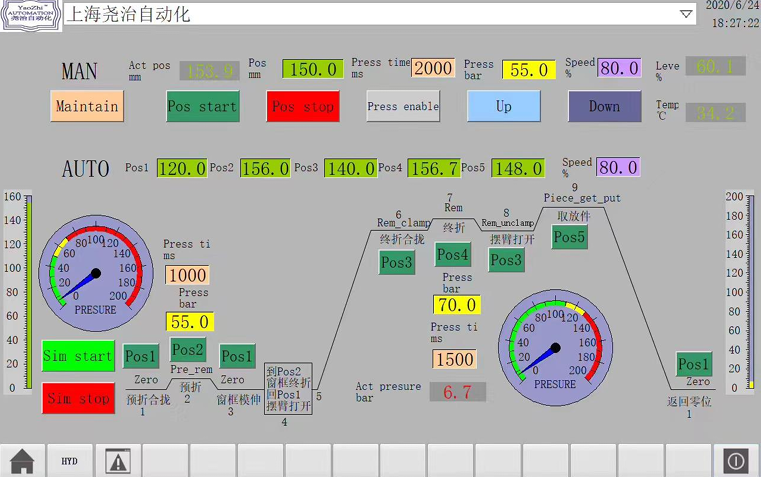
Task: Expand the top title bar dropdown arrow
Action: click(686, 14)
